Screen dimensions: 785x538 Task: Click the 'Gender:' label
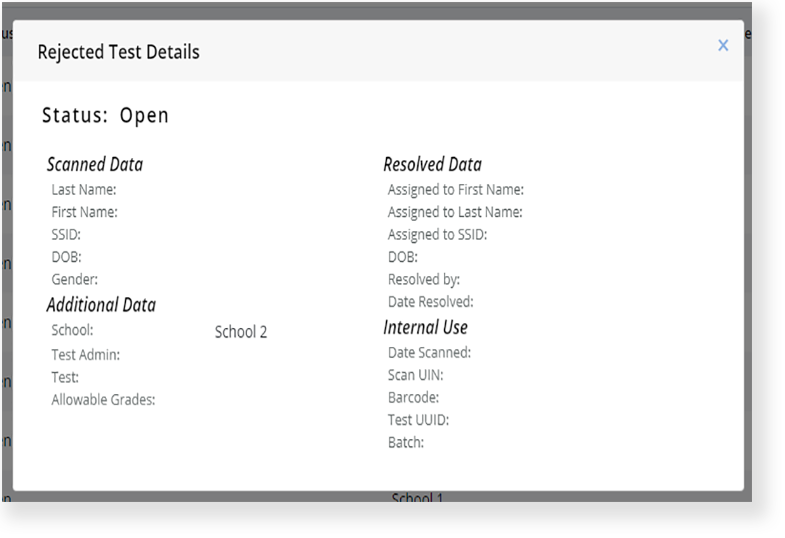tap(75, 280)
